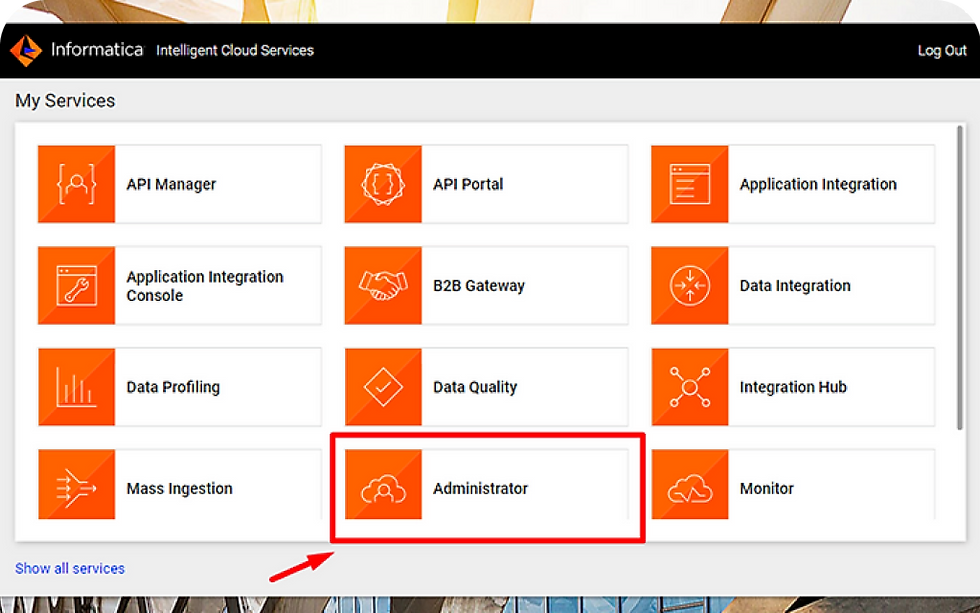Open the API Manager icon tile

click(76, 184)
